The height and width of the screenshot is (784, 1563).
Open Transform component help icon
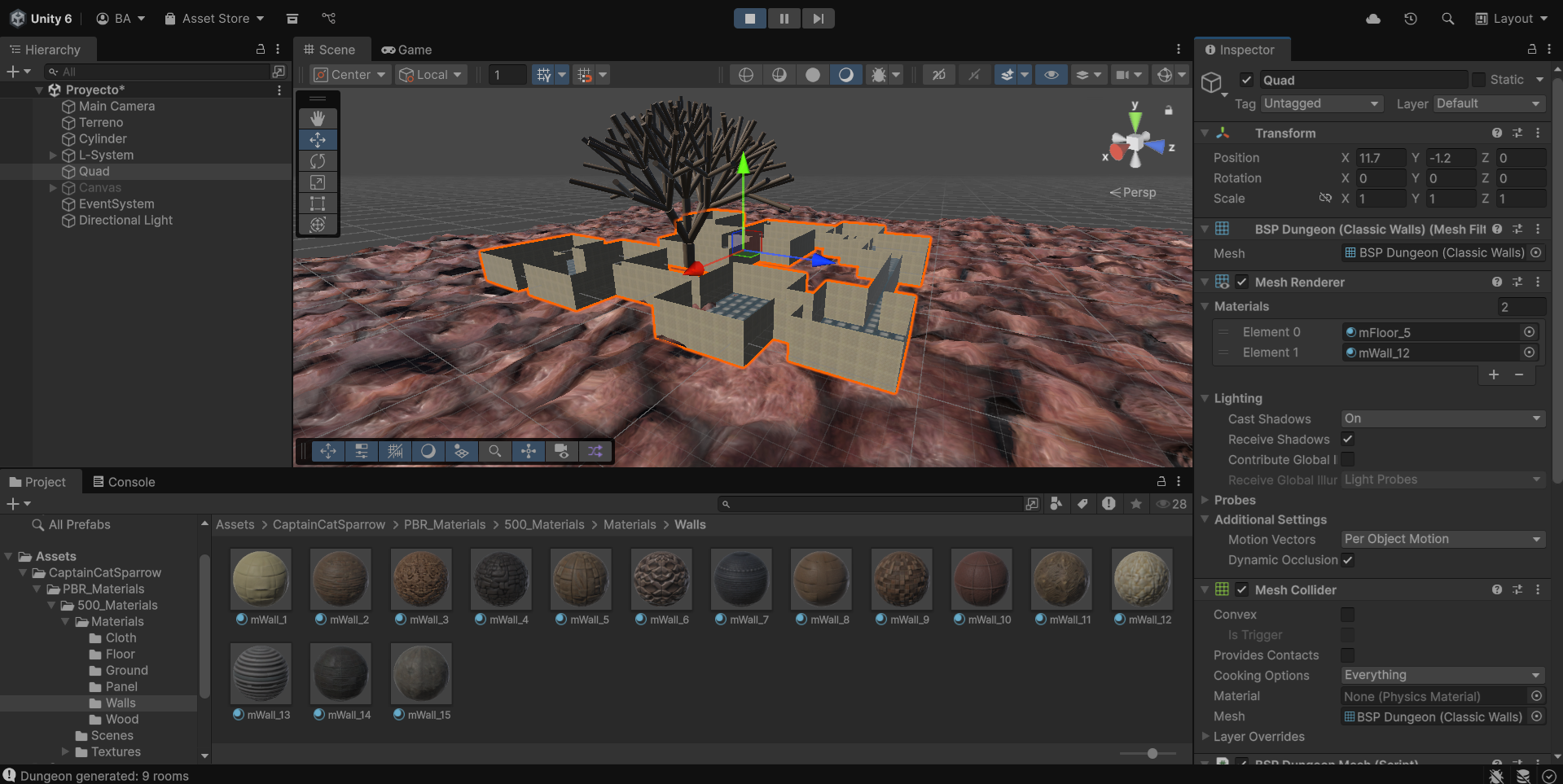(x=1497, y=133)
